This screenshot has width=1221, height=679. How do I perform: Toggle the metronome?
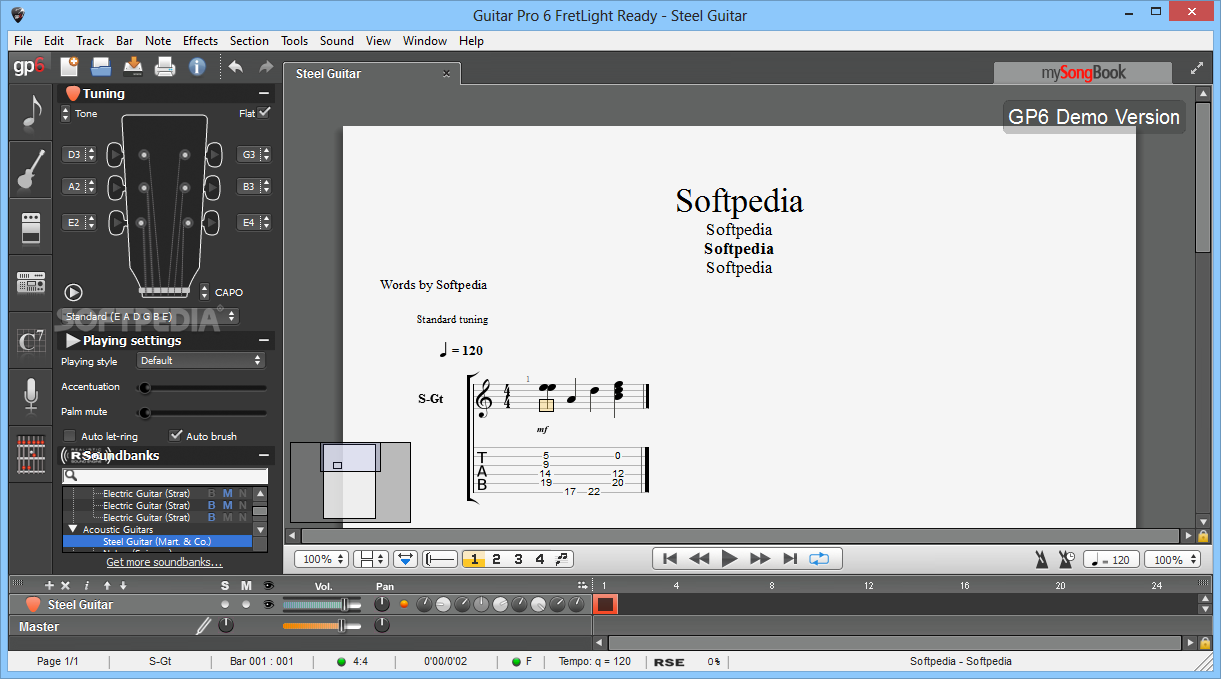pos(1043,559)
